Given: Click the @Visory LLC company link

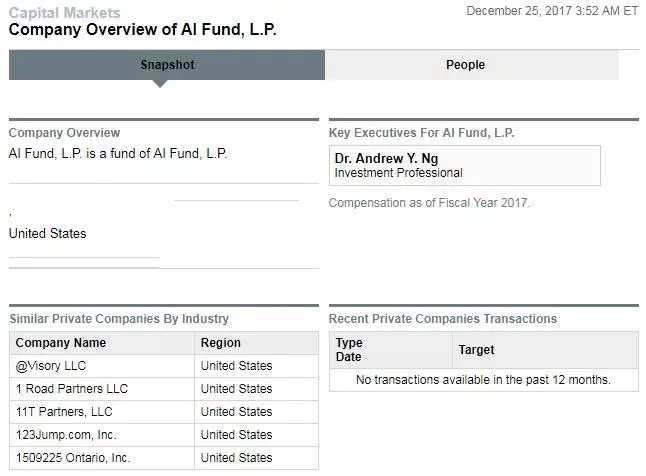Looking at the screenshot, I should pyautogui.click(x=52, y=365).
